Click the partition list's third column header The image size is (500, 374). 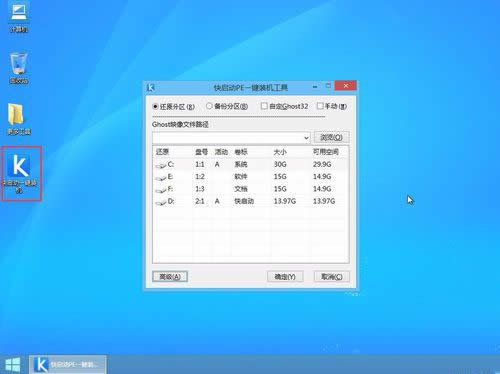tap(221, 152)
